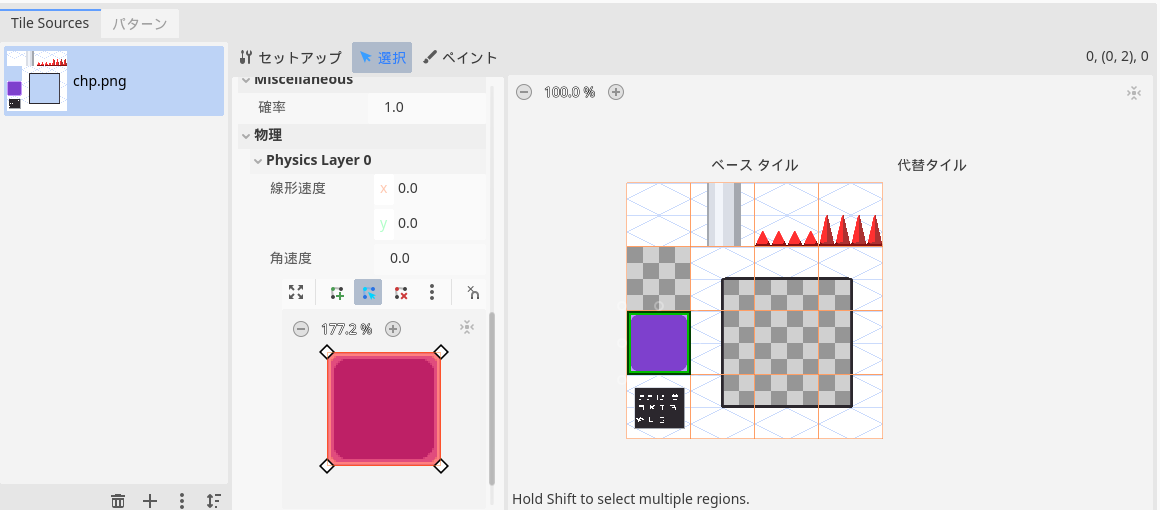1160x510 pixels.
Task: Switch to the パターン tab
Action: click(x=139, y=23)
